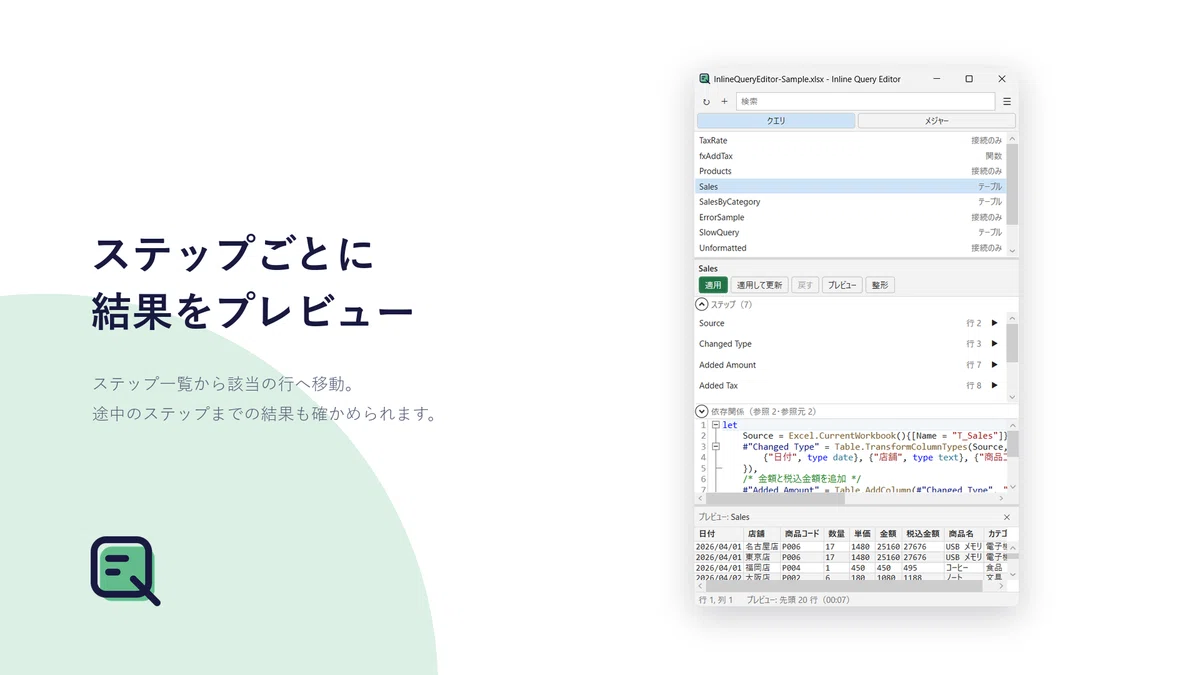Select the Products query
This screenshot has height=675, width=1200.
pos(850,171)
